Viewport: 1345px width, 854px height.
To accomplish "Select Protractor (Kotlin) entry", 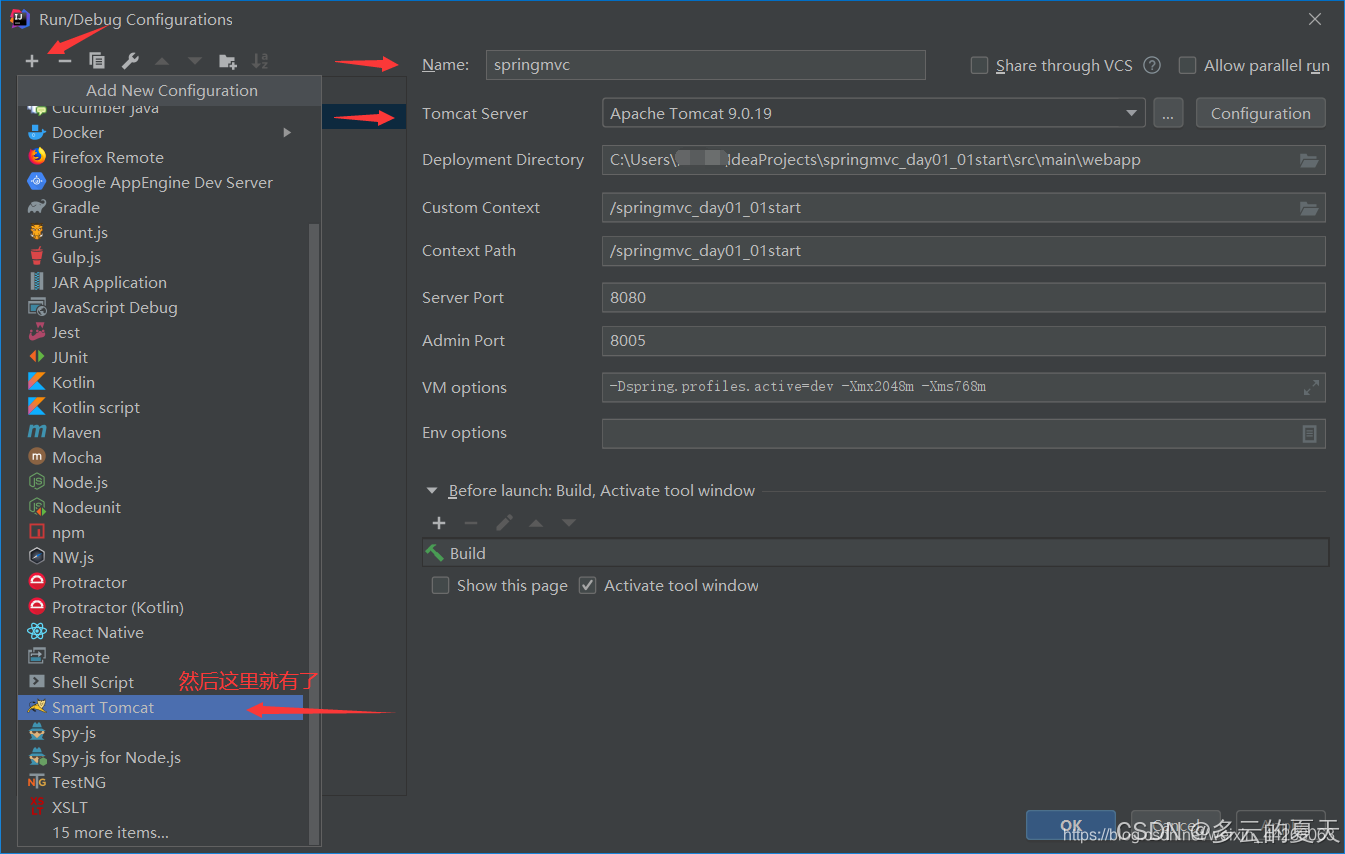I will coord(160,607).
